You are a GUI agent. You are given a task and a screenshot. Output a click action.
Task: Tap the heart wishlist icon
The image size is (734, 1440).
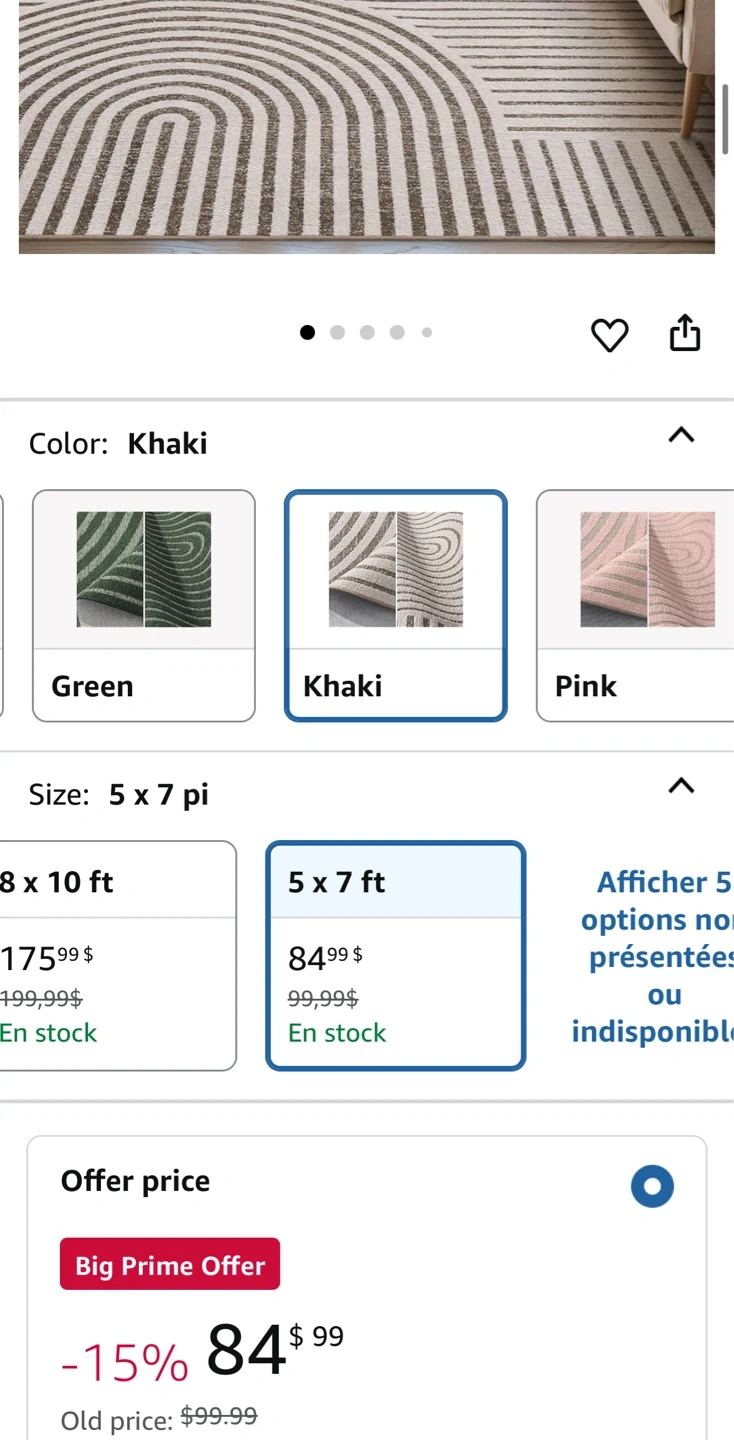click(x=609, y=335)
